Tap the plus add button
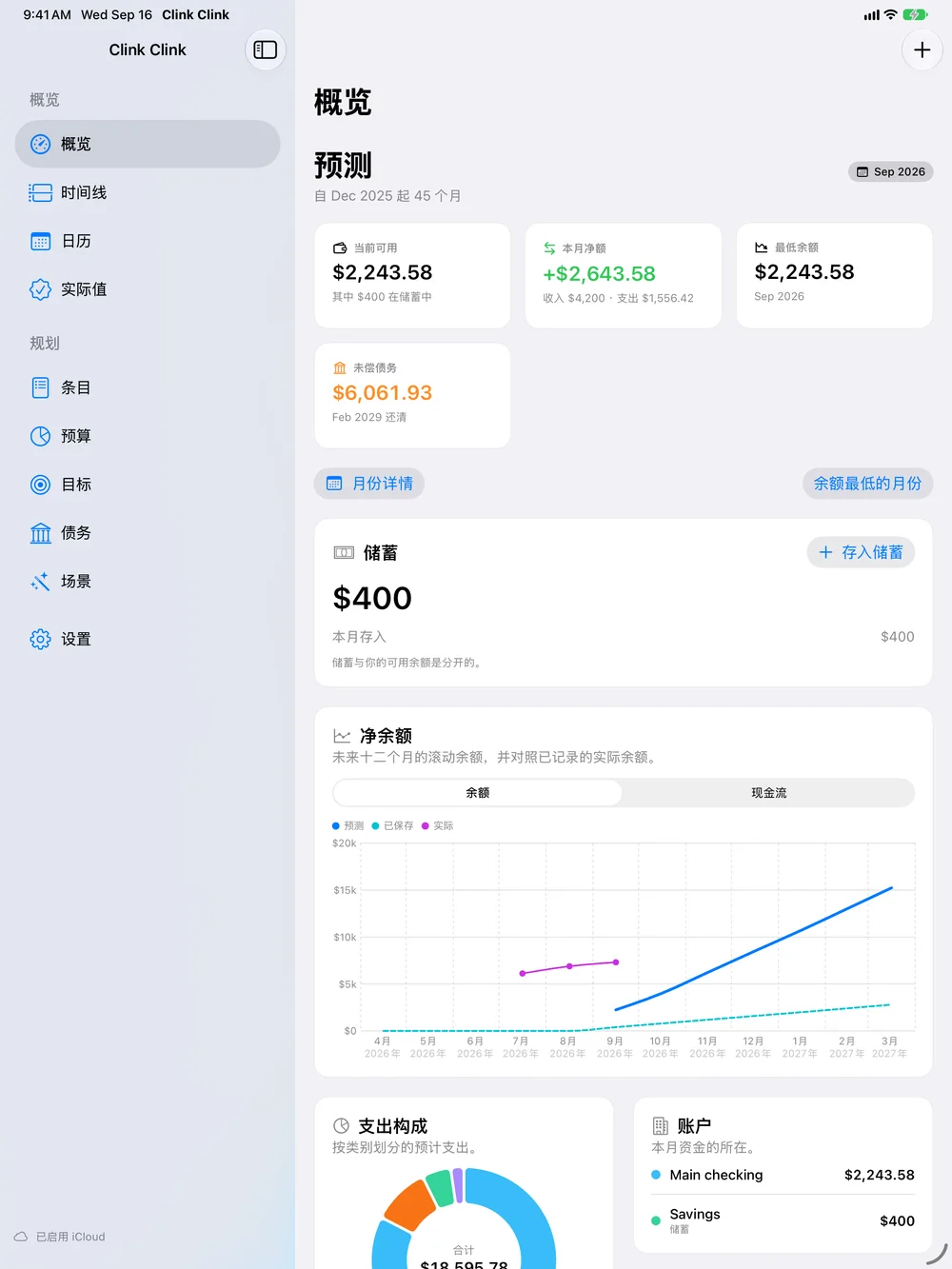Viewport: 952px width, 1269px height. [x=922, y=50]
